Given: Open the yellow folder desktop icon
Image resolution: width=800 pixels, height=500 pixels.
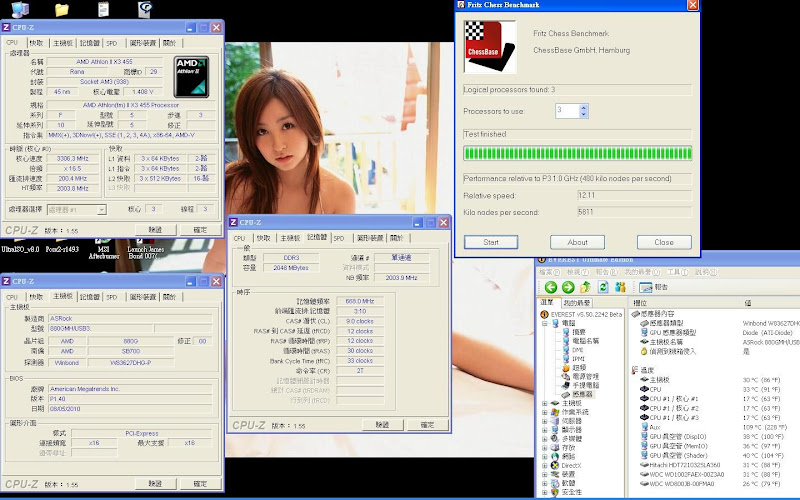Looking at the screenshot, I should pos(61,10).
